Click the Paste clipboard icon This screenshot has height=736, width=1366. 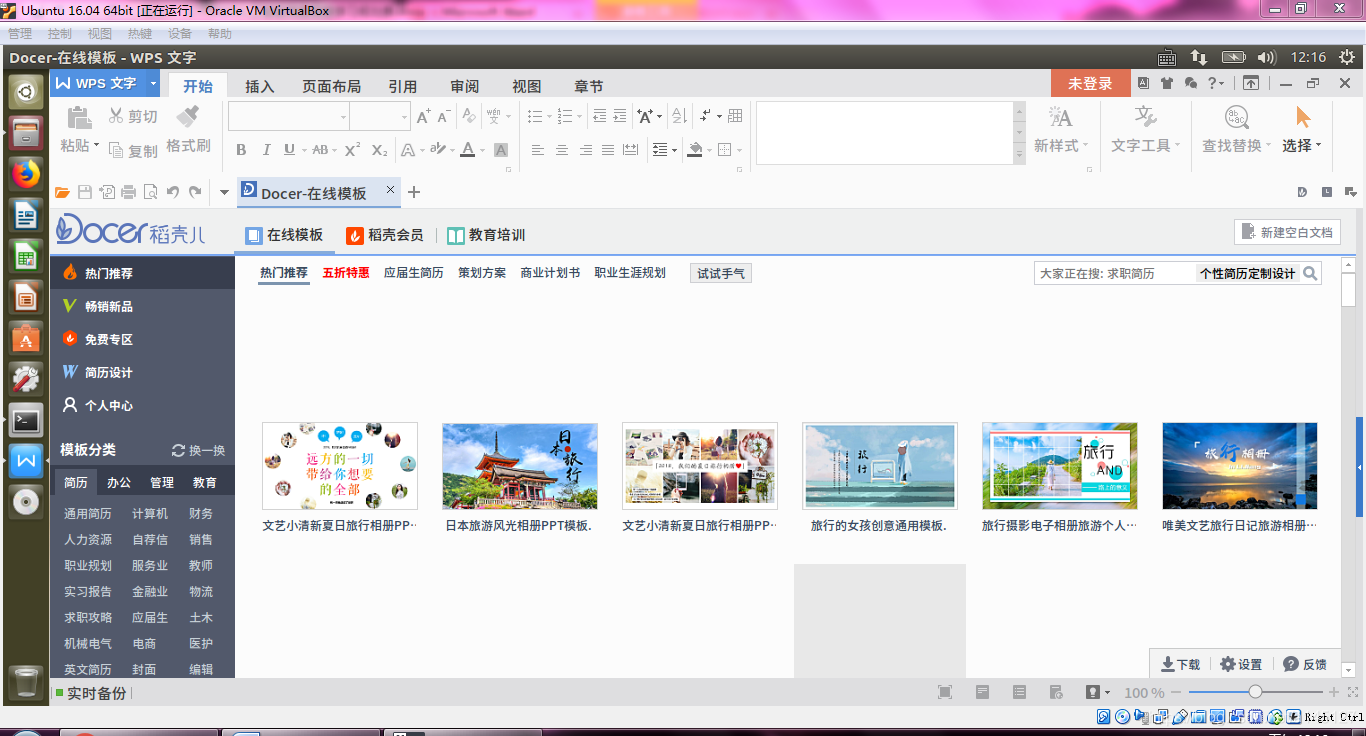coord(78,118)
